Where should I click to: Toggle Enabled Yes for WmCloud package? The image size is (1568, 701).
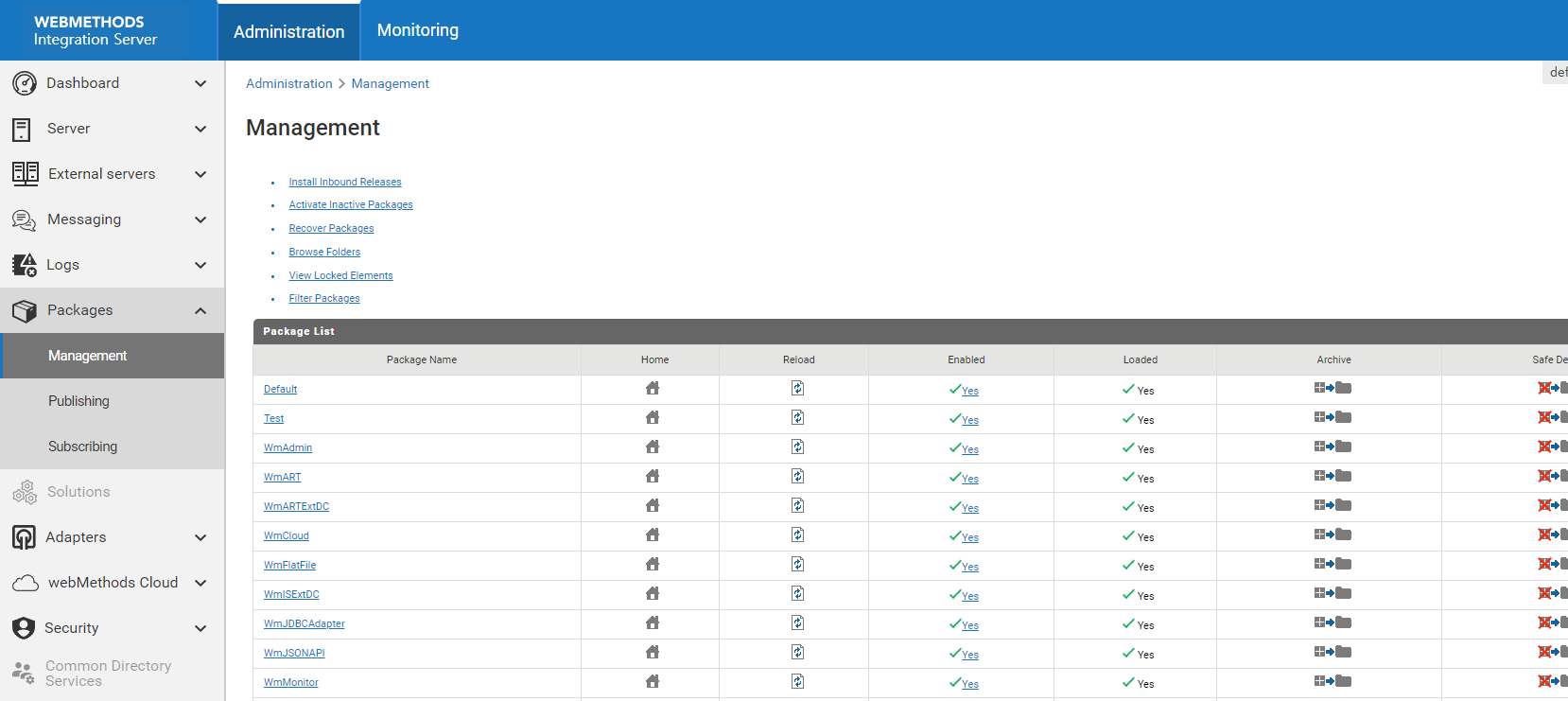point(970,537)
